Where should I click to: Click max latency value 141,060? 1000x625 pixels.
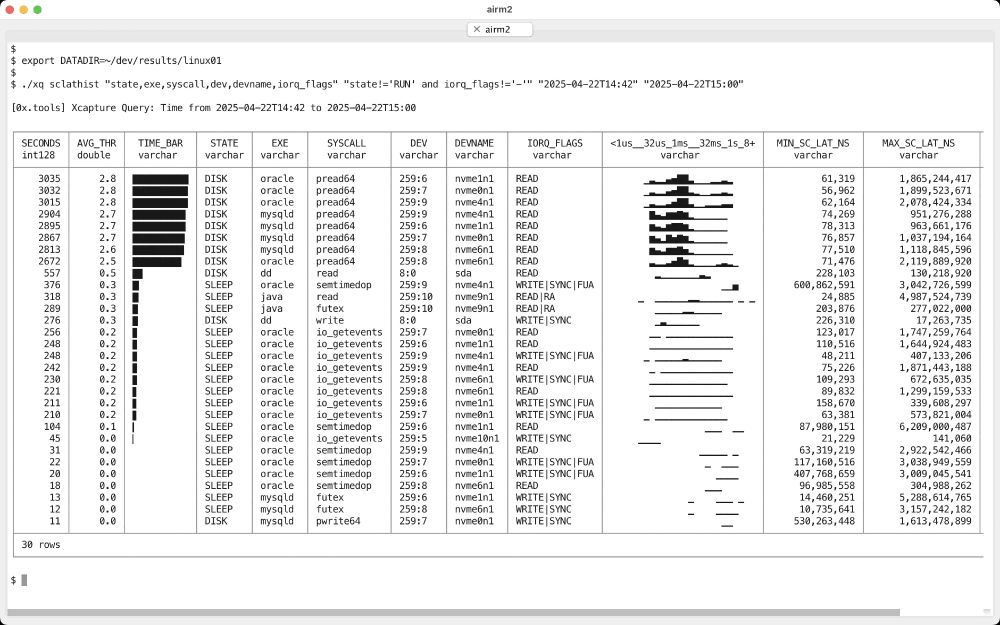[x=952, y=438]
